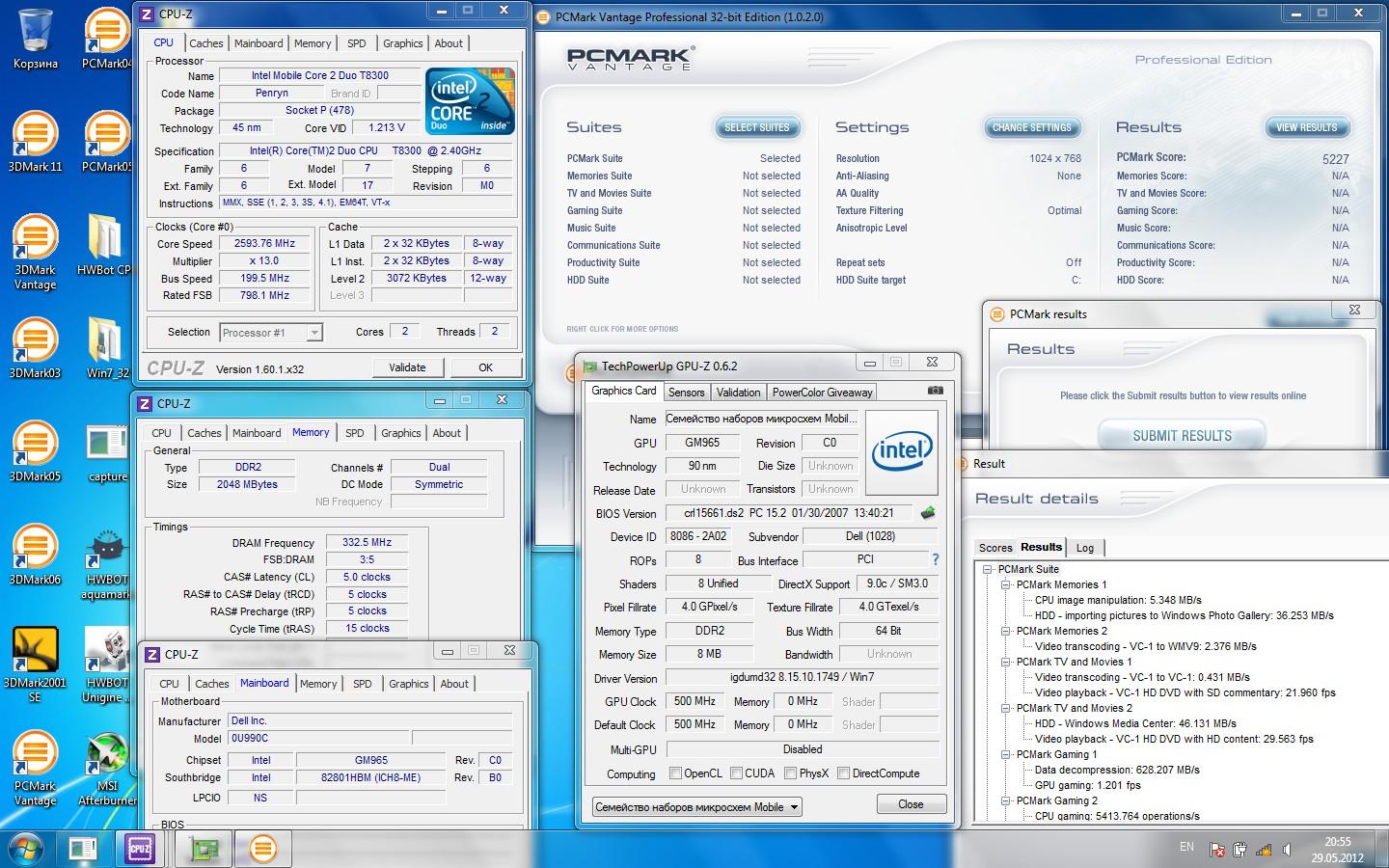The width and height of the screenshot is (1389, 868).
Task: Launch the 3DMark03 desktop shortcut
Action: pyautogui.click(x=35, y=348)
